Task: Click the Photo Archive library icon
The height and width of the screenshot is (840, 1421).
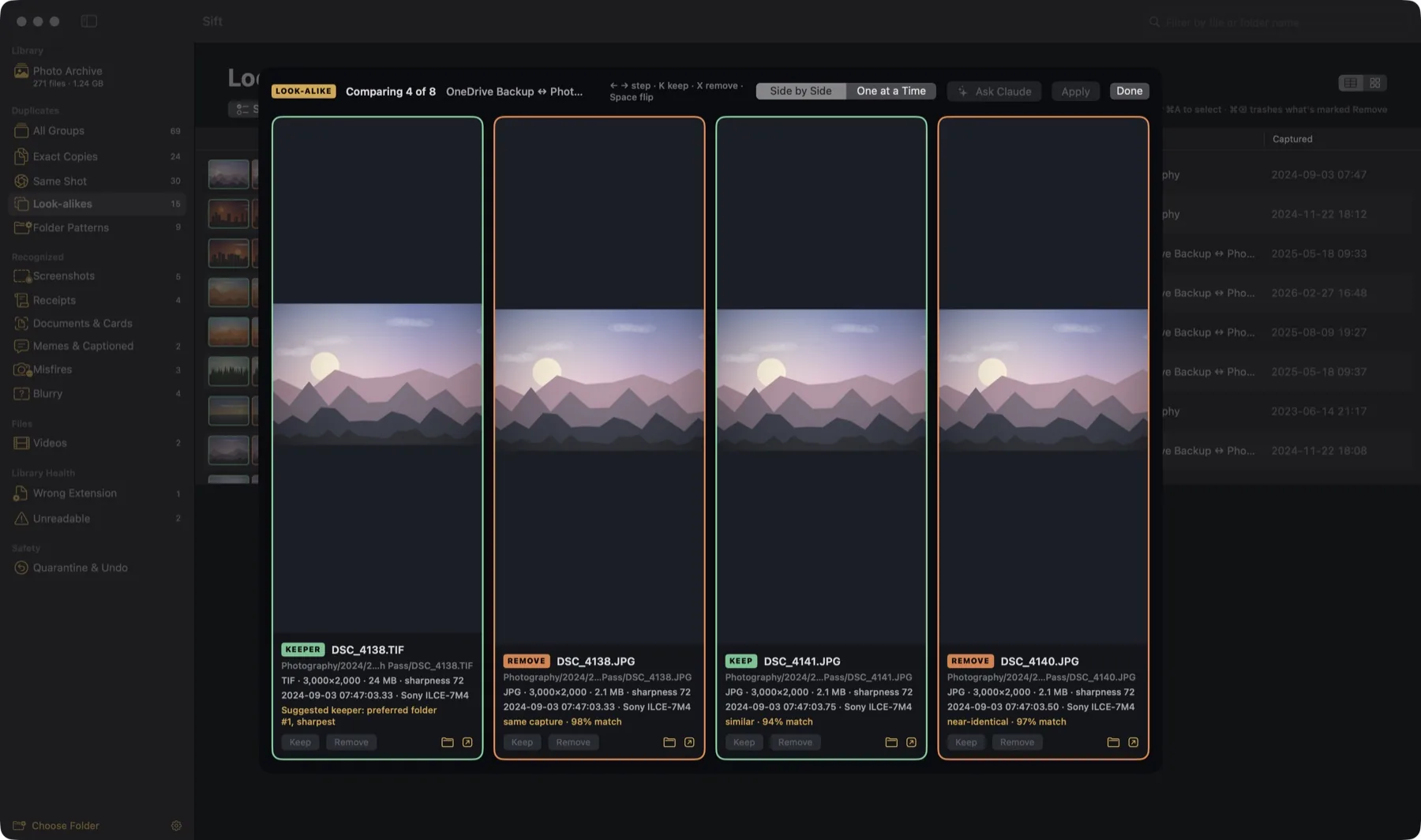Action: pyautogui.click(x=21, y=72)
